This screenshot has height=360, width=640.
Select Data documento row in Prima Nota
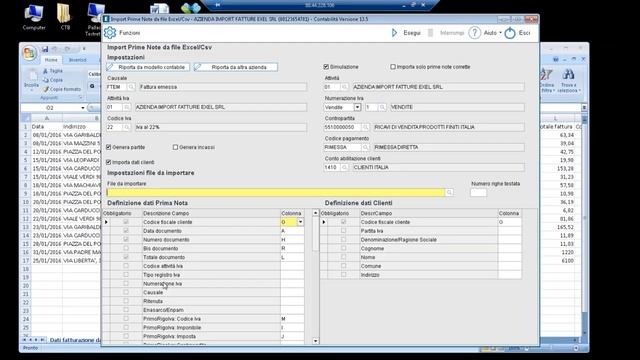click(203, 231)
